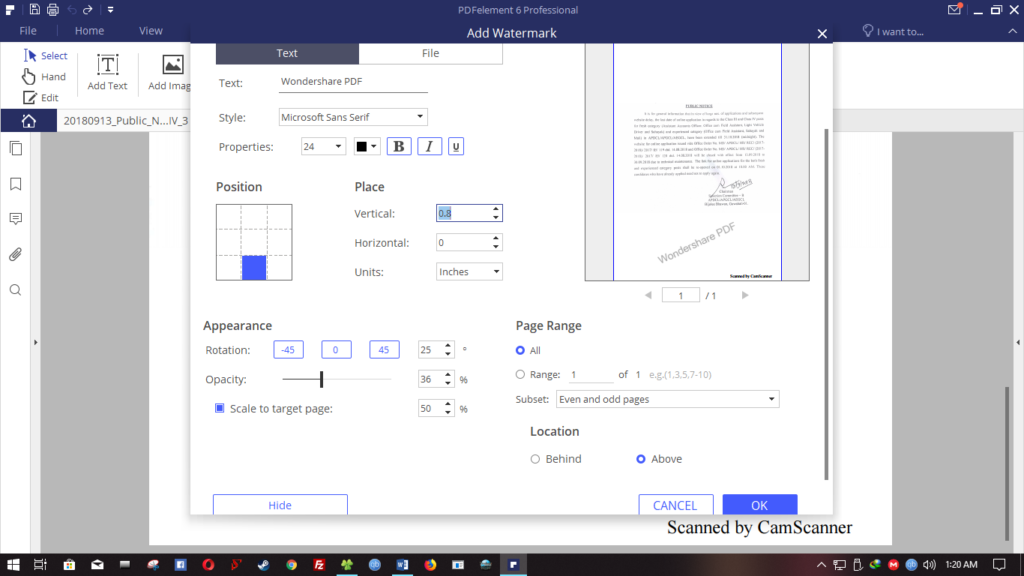
Task: Select Behind location option
Action: 536,459
